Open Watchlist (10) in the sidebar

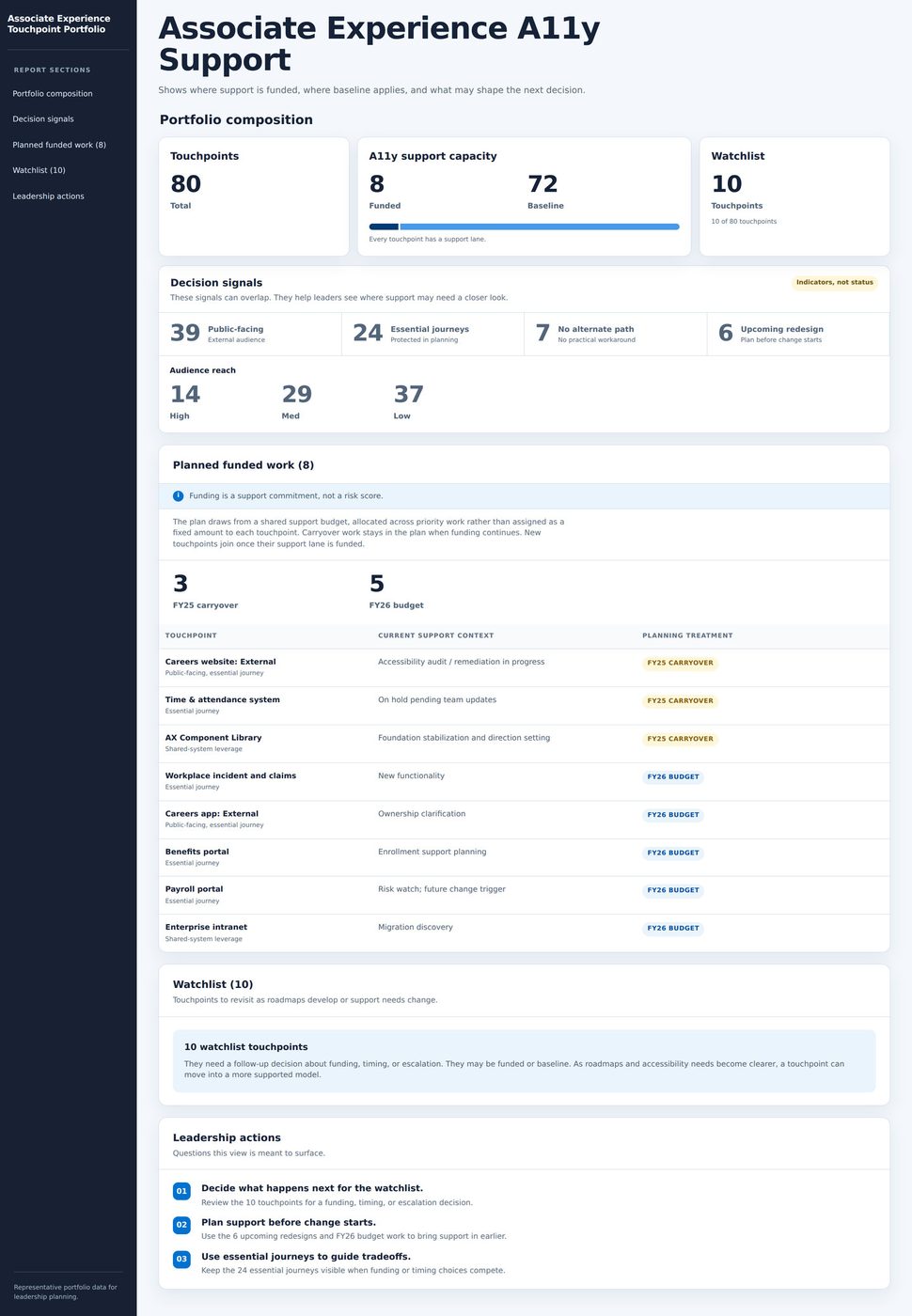(x=39, y=170)
